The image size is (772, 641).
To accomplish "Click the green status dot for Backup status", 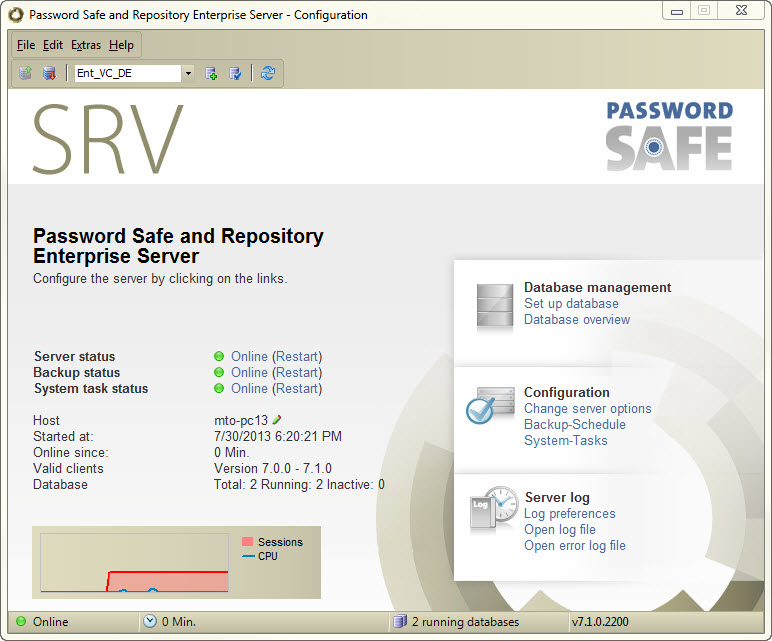I will (x=219, y=372).
